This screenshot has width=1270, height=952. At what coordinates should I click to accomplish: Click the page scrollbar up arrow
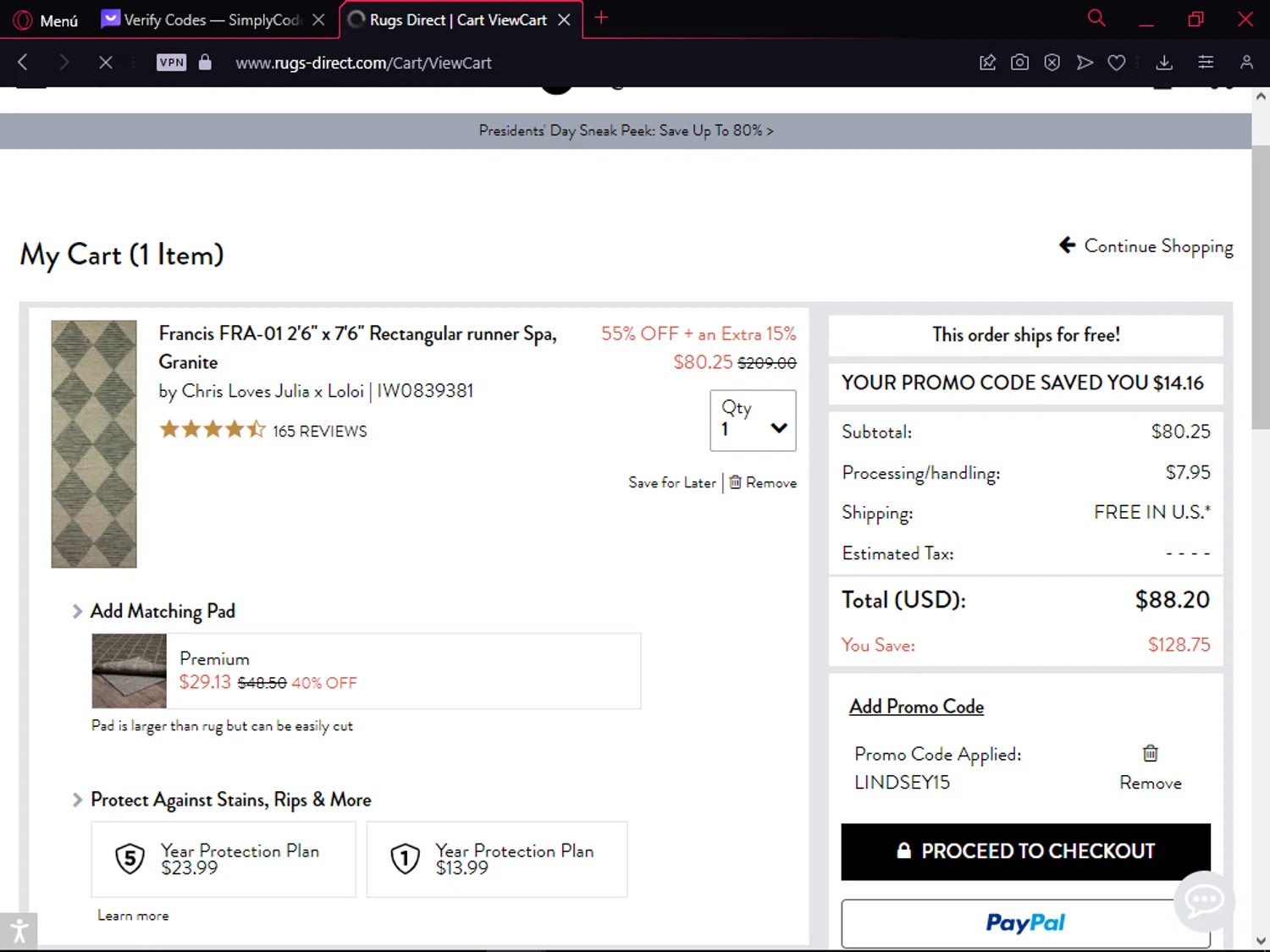click(x=1261, y=97)
